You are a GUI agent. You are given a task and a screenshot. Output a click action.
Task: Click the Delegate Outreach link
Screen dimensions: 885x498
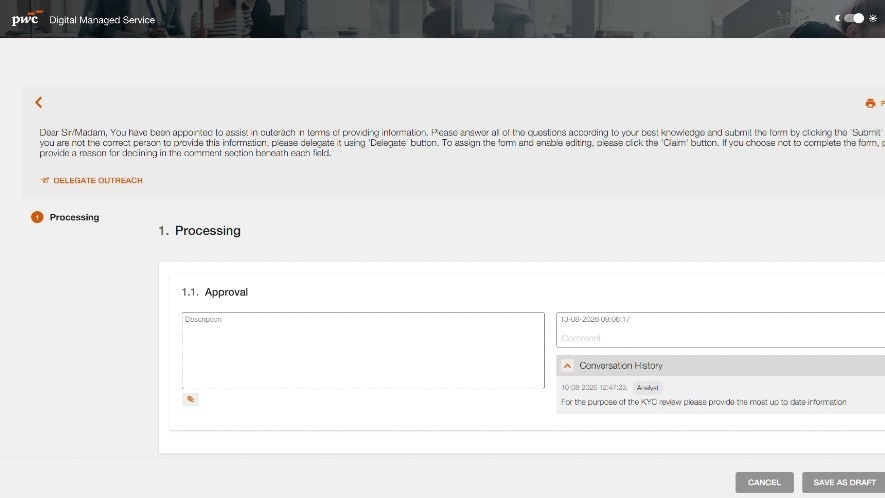[91, 180]
